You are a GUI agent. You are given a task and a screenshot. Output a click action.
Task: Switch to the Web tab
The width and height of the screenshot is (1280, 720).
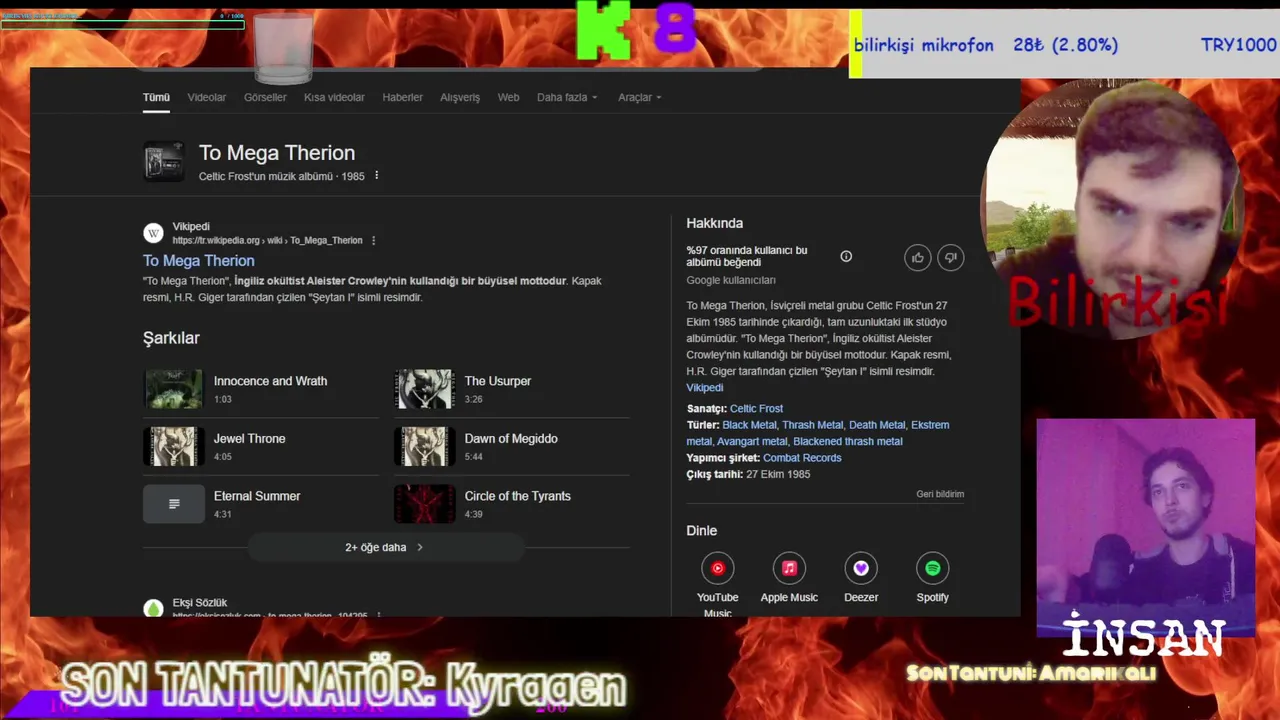tap(508, 97)
